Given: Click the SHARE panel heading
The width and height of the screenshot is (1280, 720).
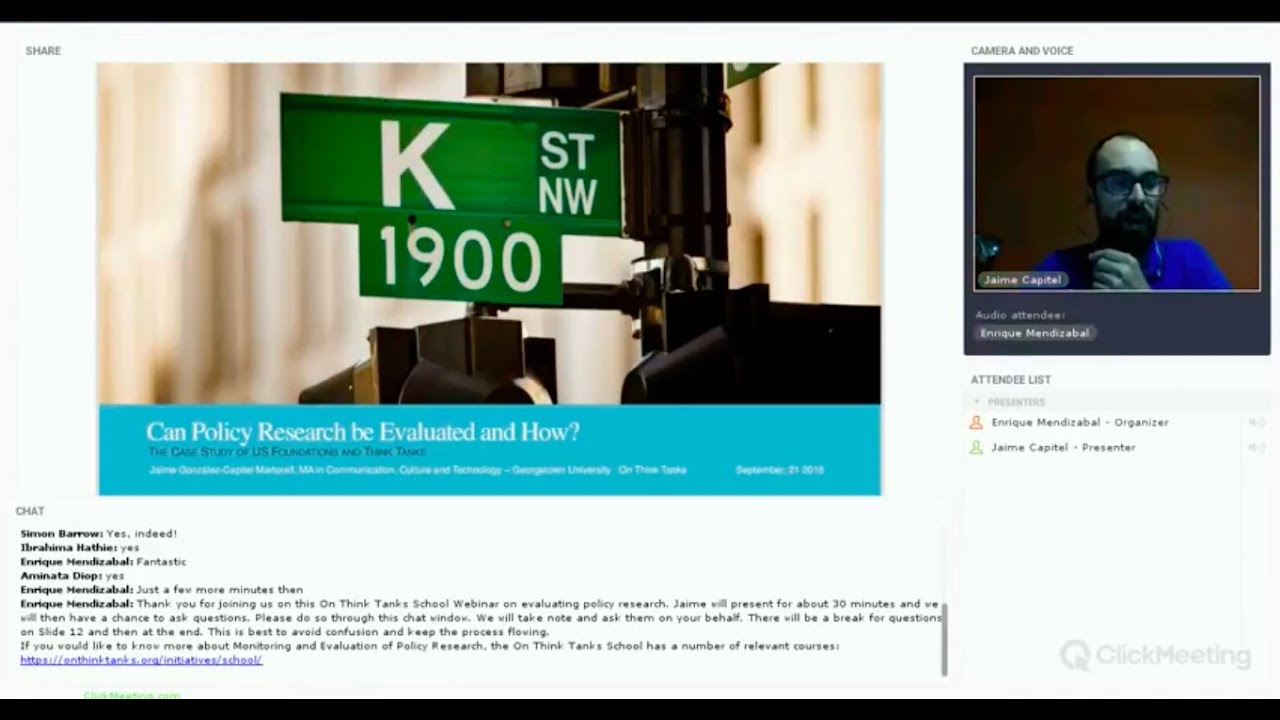Looking at the screenshot, I should [x=43, y=51].
